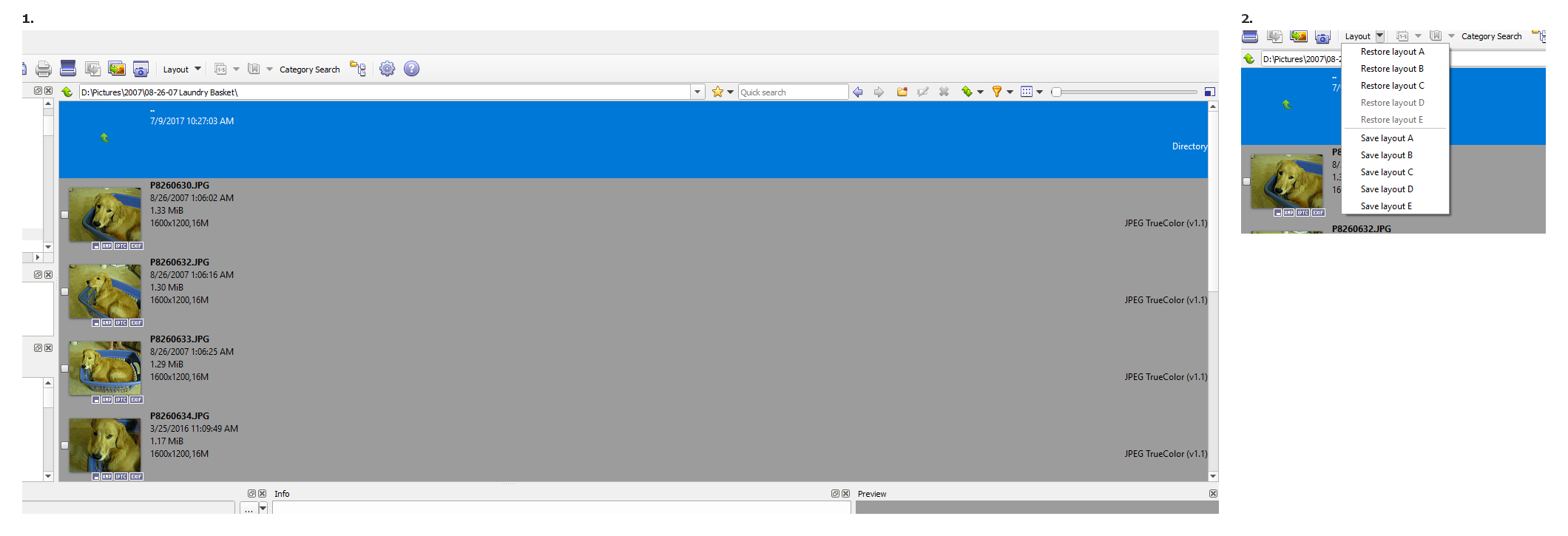Click Category Search in screenshot 2
1568x536 pixels.
pos(1491,36)
